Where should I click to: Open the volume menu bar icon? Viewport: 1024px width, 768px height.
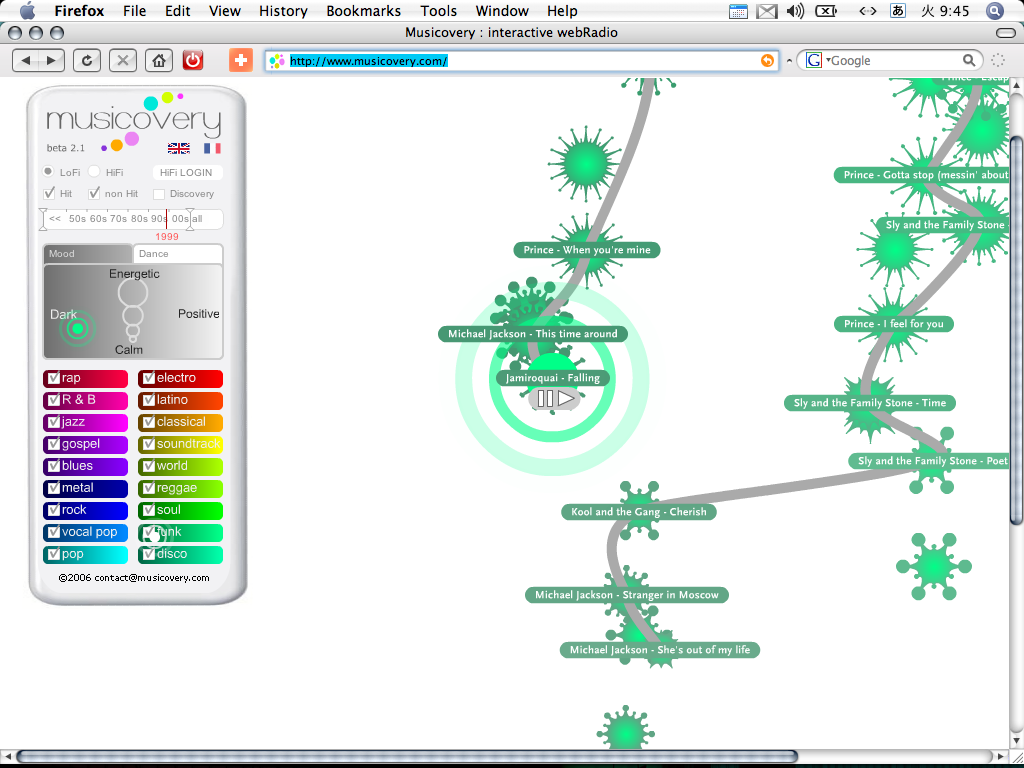pos(795,11)
